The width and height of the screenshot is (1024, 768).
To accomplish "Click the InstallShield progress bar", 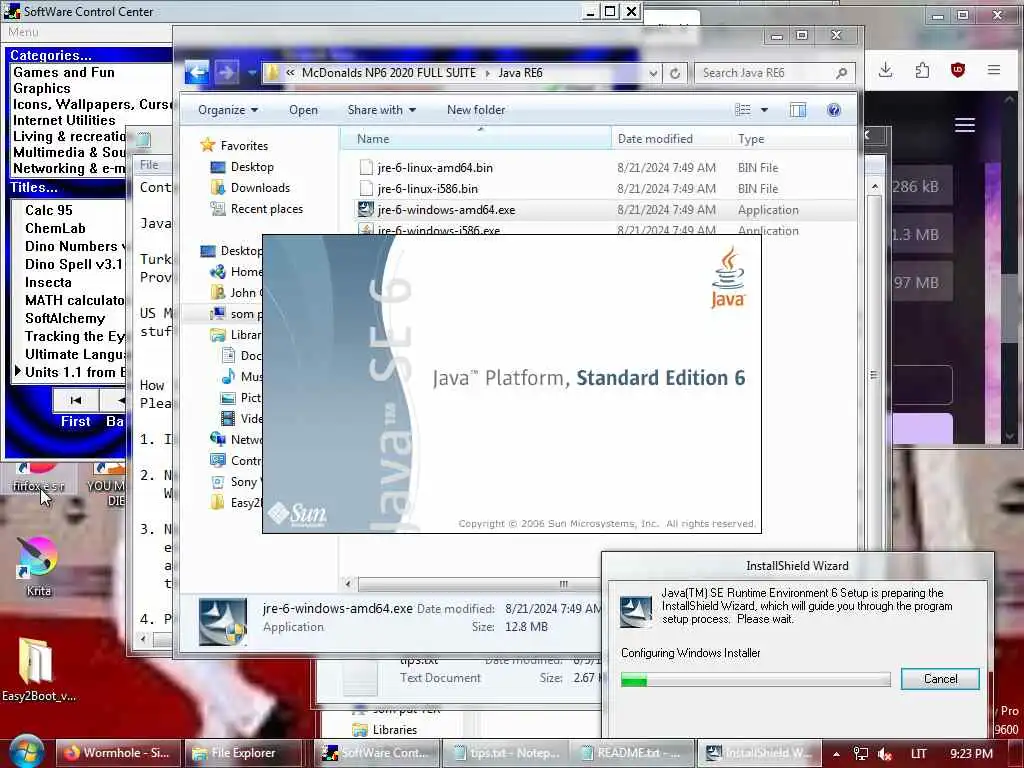I will click(756, 680).
